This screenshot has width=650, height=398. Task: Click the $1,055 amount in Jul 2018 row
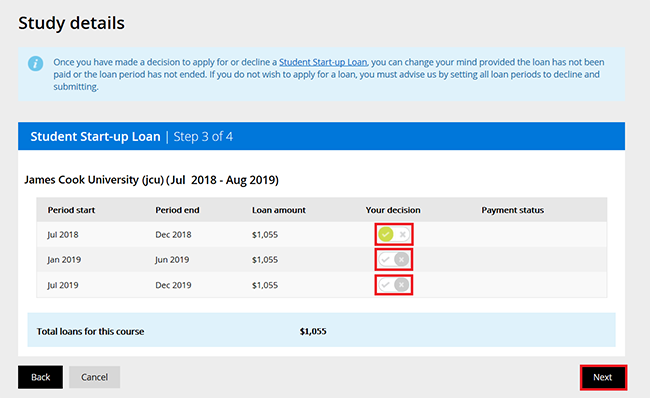point(265,235)
